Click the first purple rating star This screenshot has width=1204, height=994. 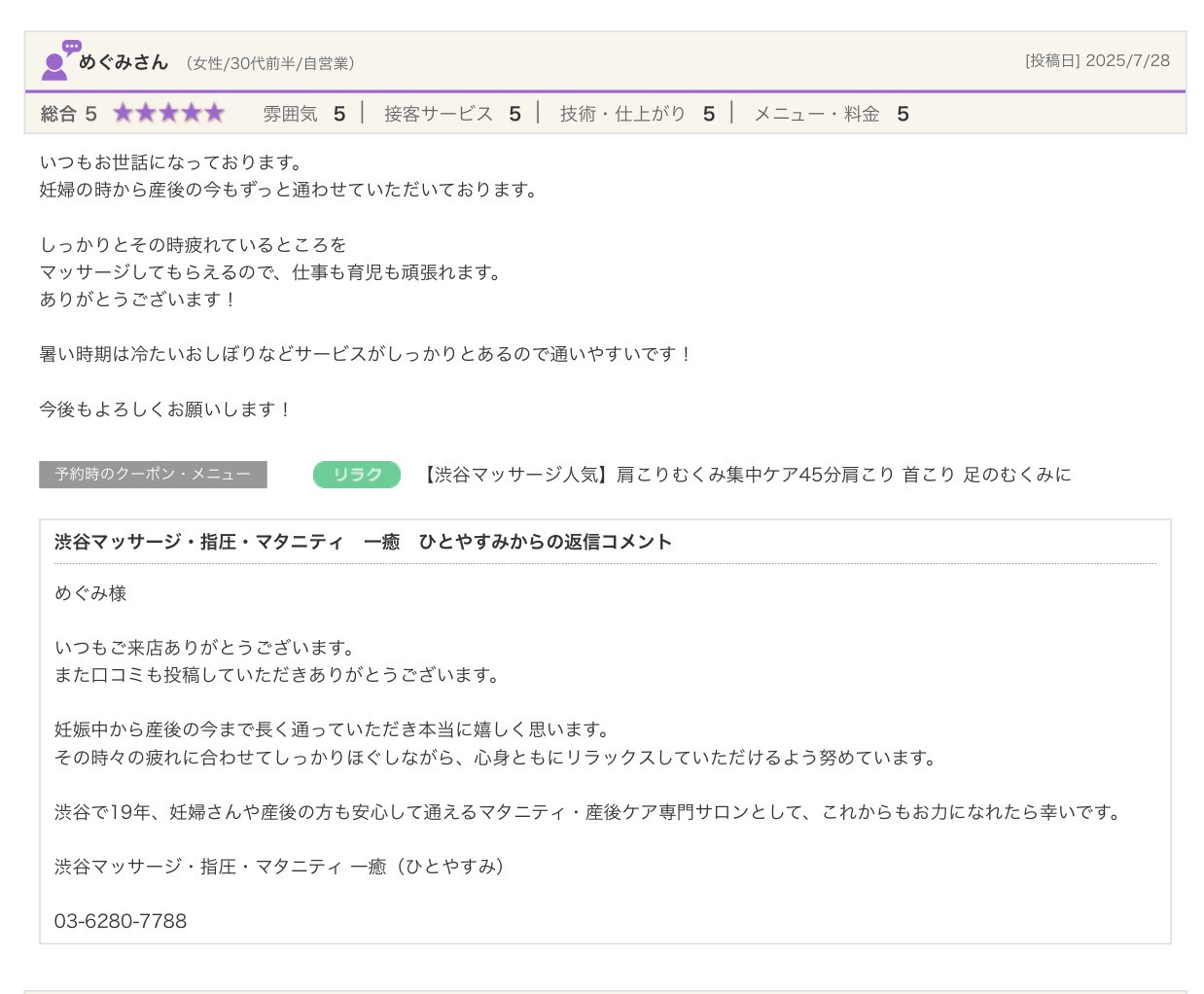tap(123, 114)
